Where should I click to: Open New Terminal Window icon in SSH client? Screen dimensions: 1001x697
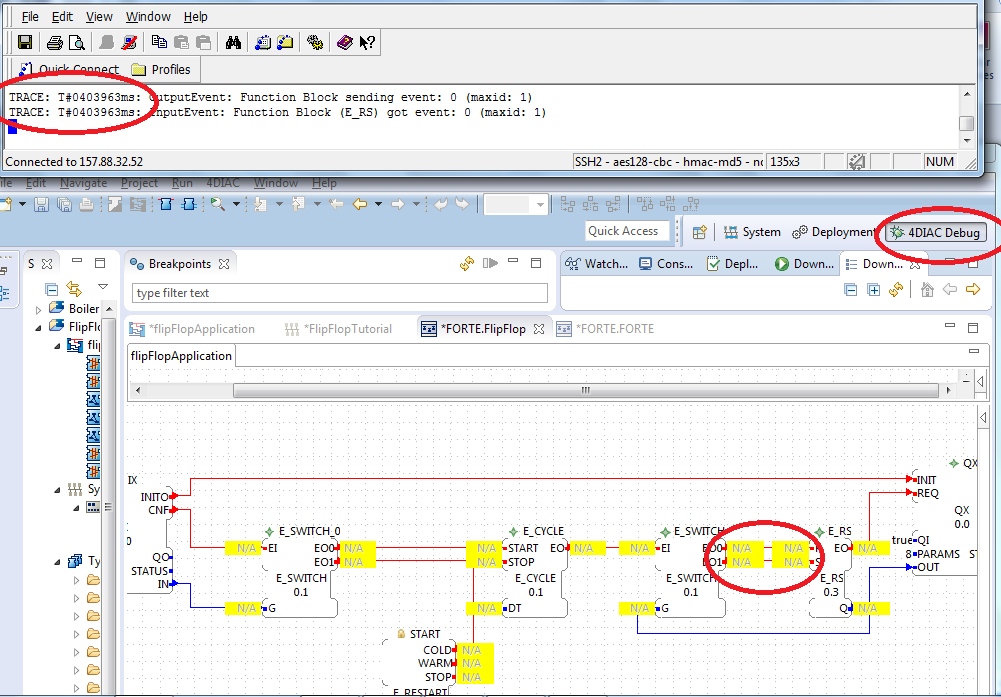pos(263,43)
